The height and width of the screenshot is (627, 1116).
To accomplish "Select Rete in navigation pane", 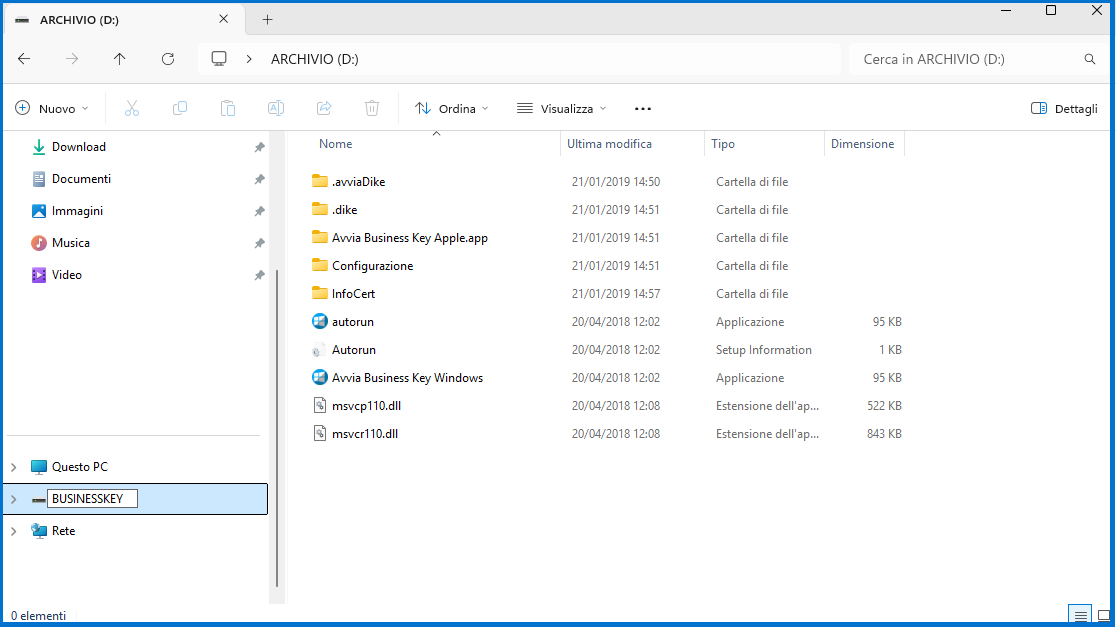I will (63, 531).
